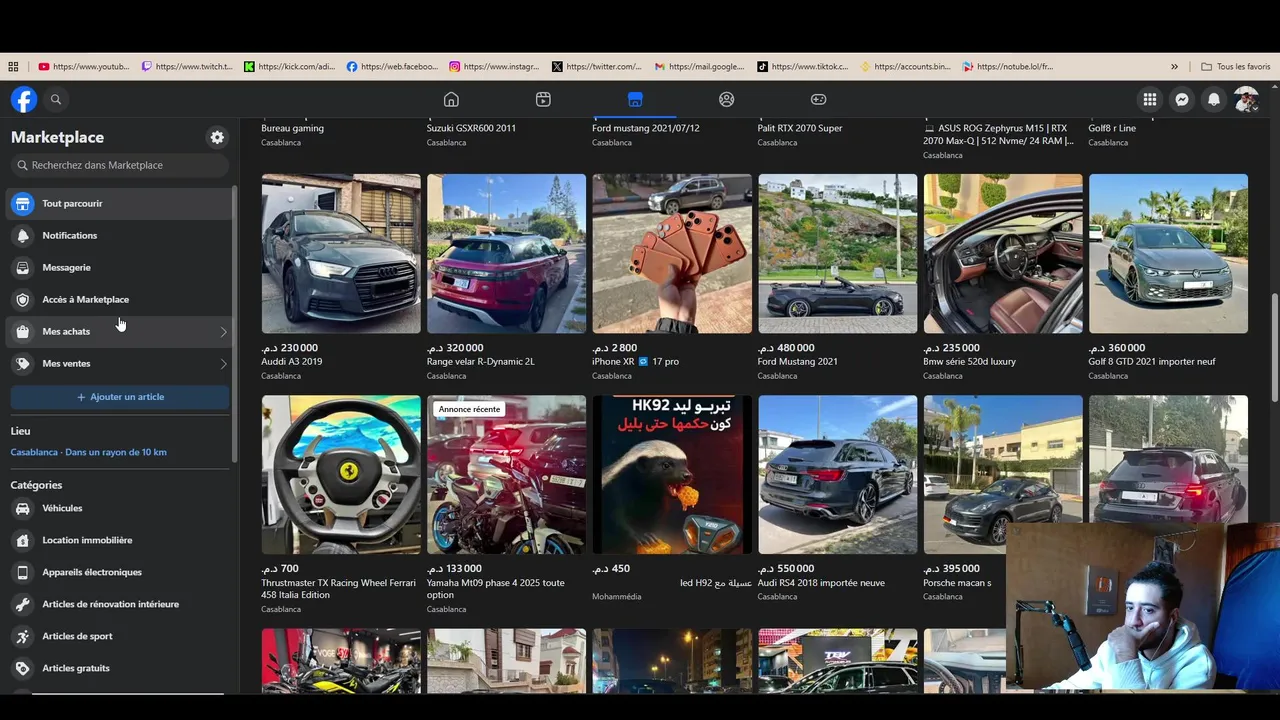Open TikTok bookmark in bookmarks bar

click(803, 67)
